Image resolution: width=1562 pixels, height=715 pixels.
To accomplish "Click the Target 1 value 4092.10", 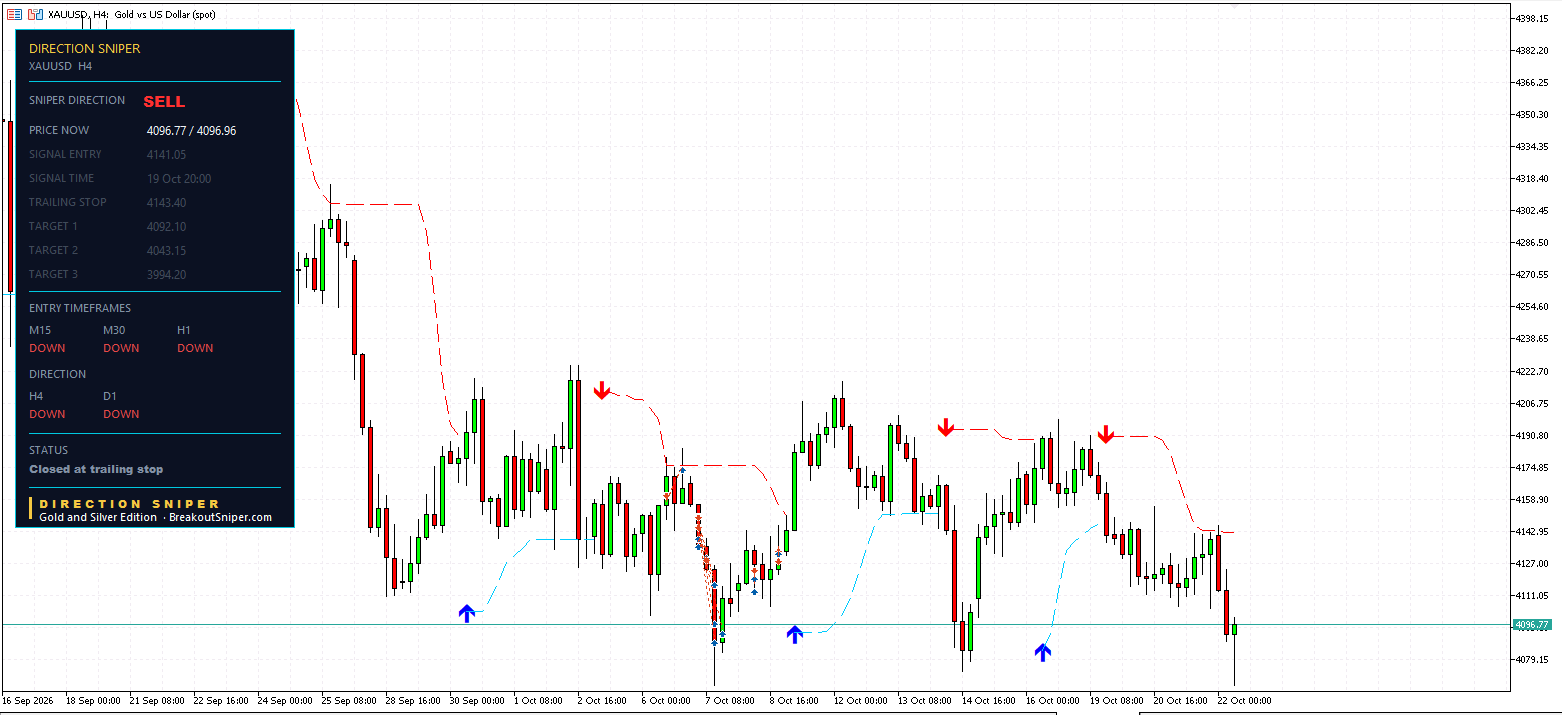I will (166, 226).
